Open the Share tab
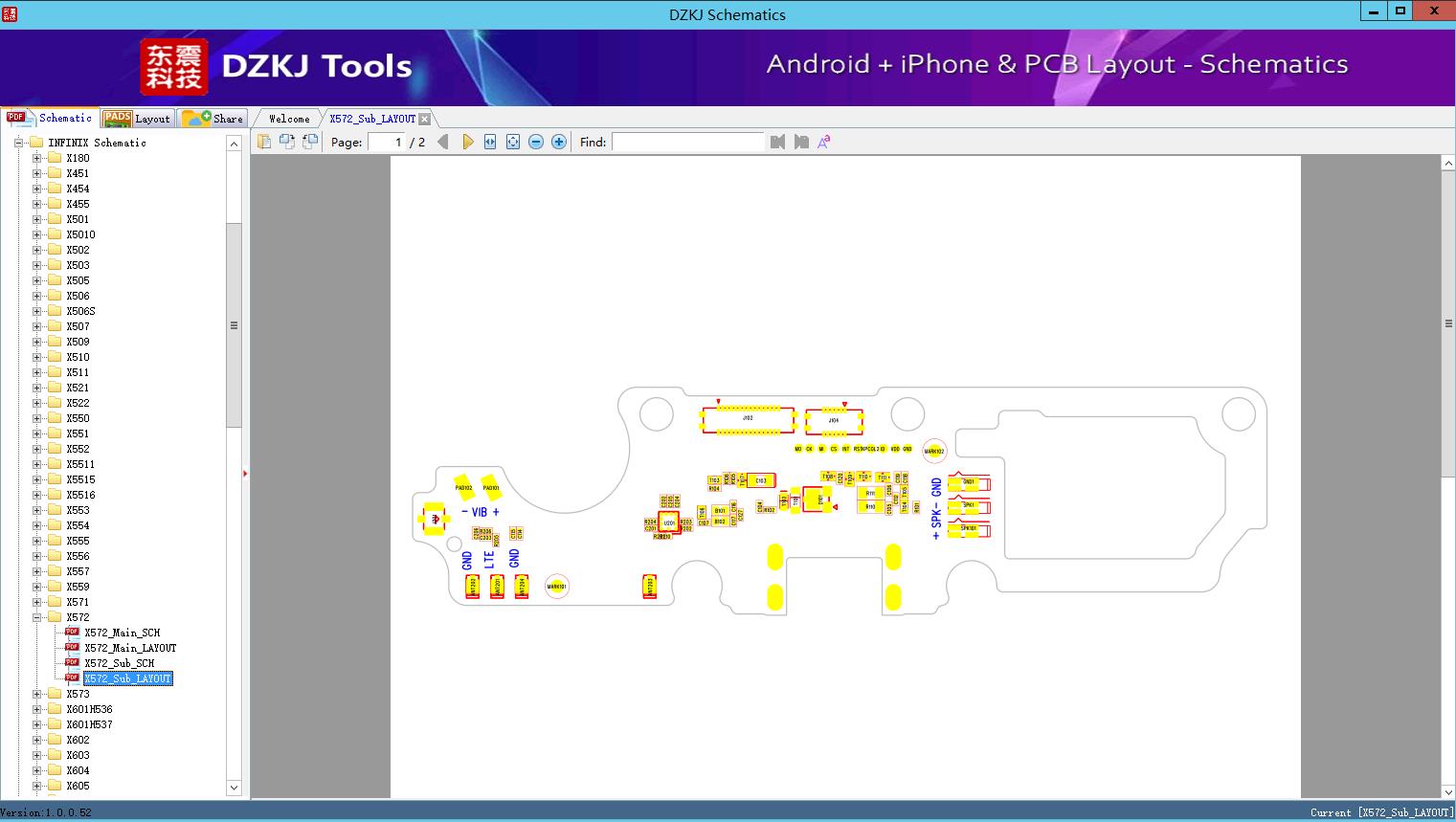Image resolution: width=1456 pixels, height=822 pixels. point(213,118)
